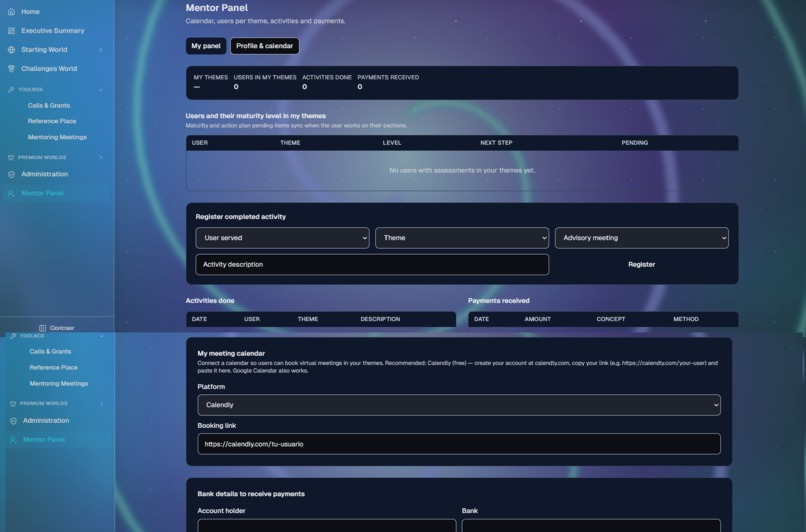This screenshot has height=532, width=806.
Task: Click the Register button
Action: pos(642,264)
